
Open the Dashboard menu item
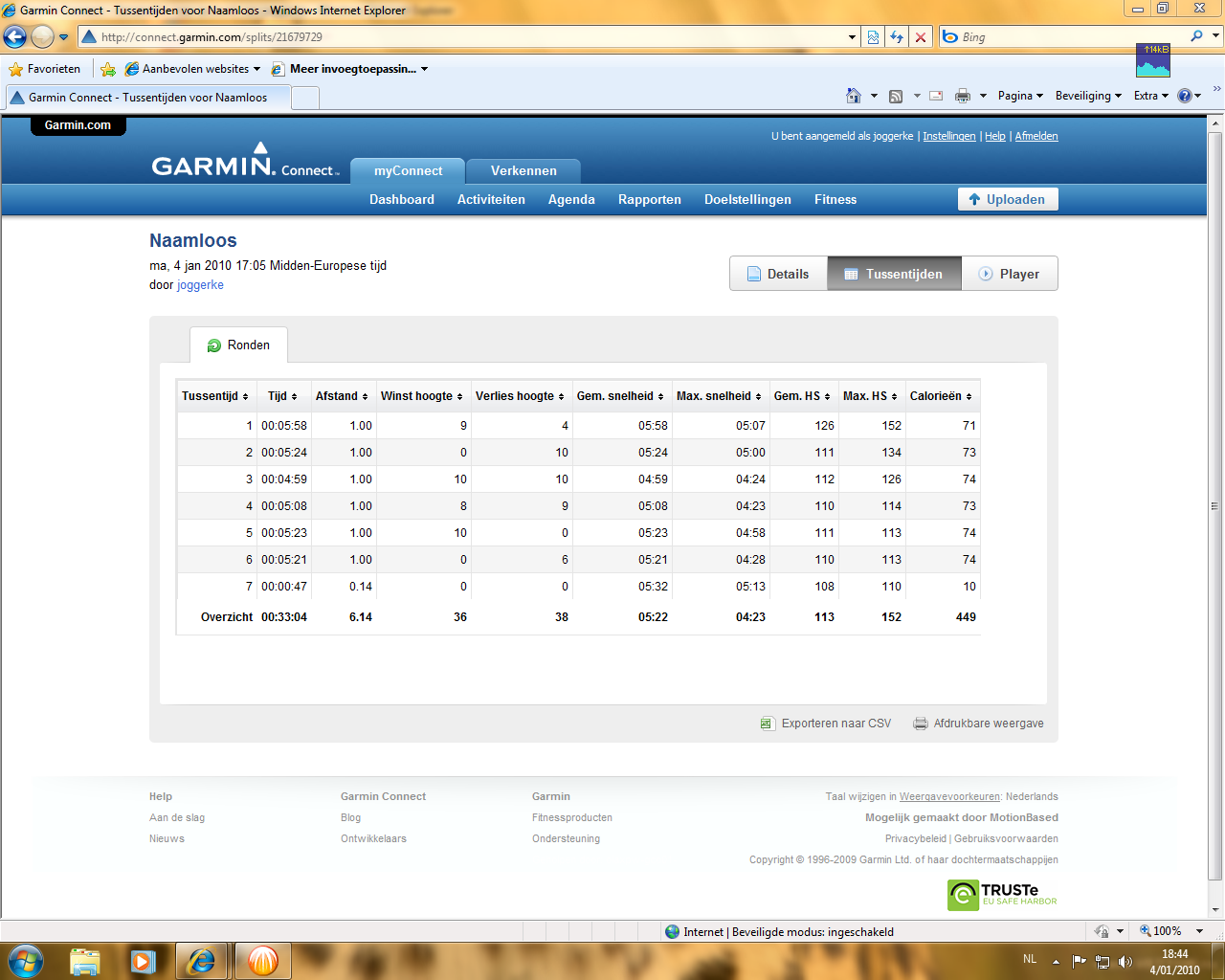(x=402, y=199)
